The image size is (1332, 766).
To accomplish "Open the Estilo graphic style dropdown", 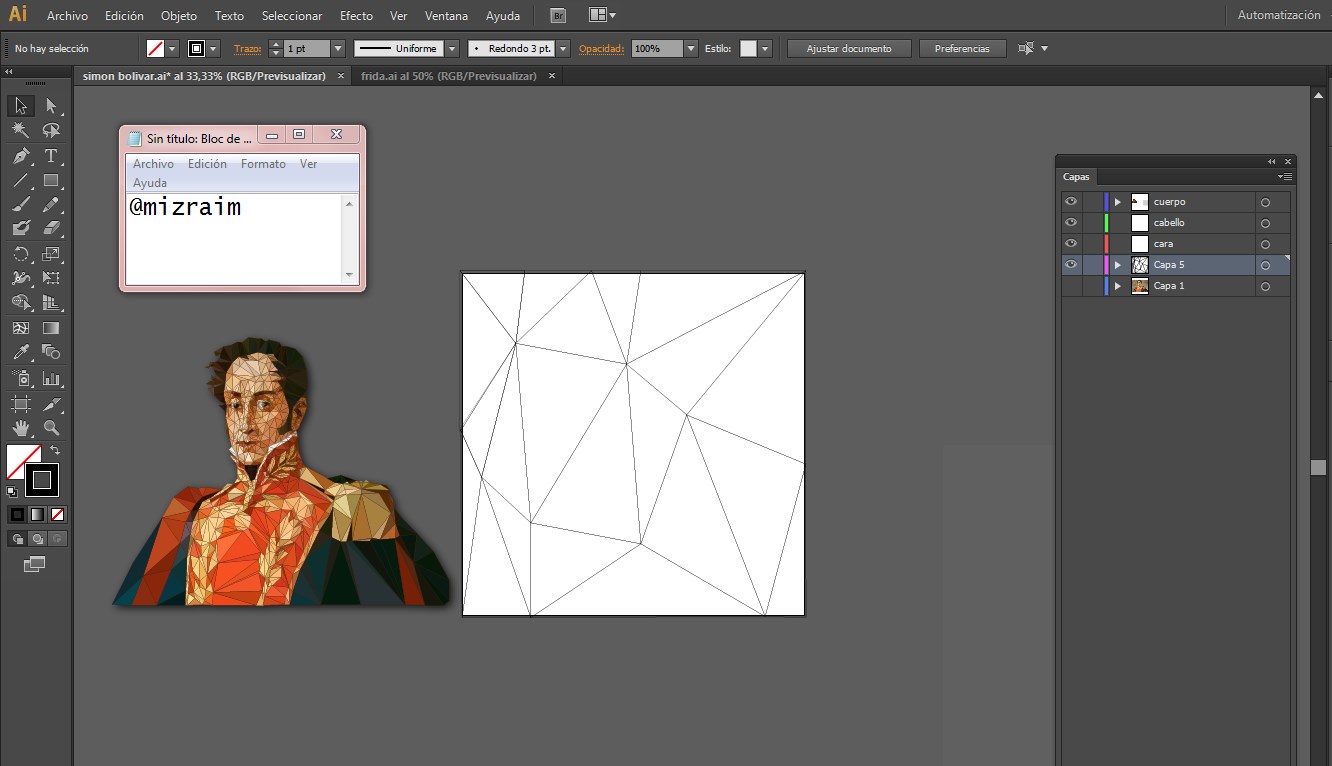I will pos(766,48).
